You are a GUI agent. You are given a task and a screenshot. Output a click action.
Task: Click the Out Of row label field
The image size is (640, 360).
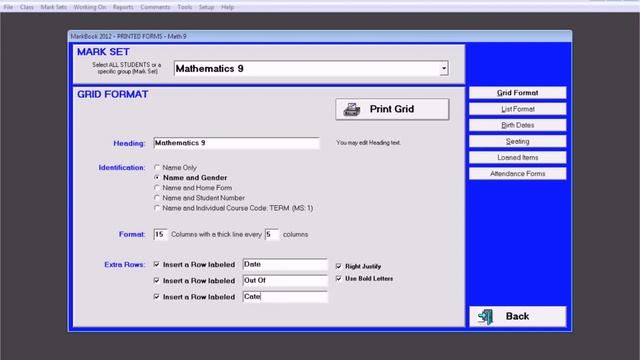285,280
